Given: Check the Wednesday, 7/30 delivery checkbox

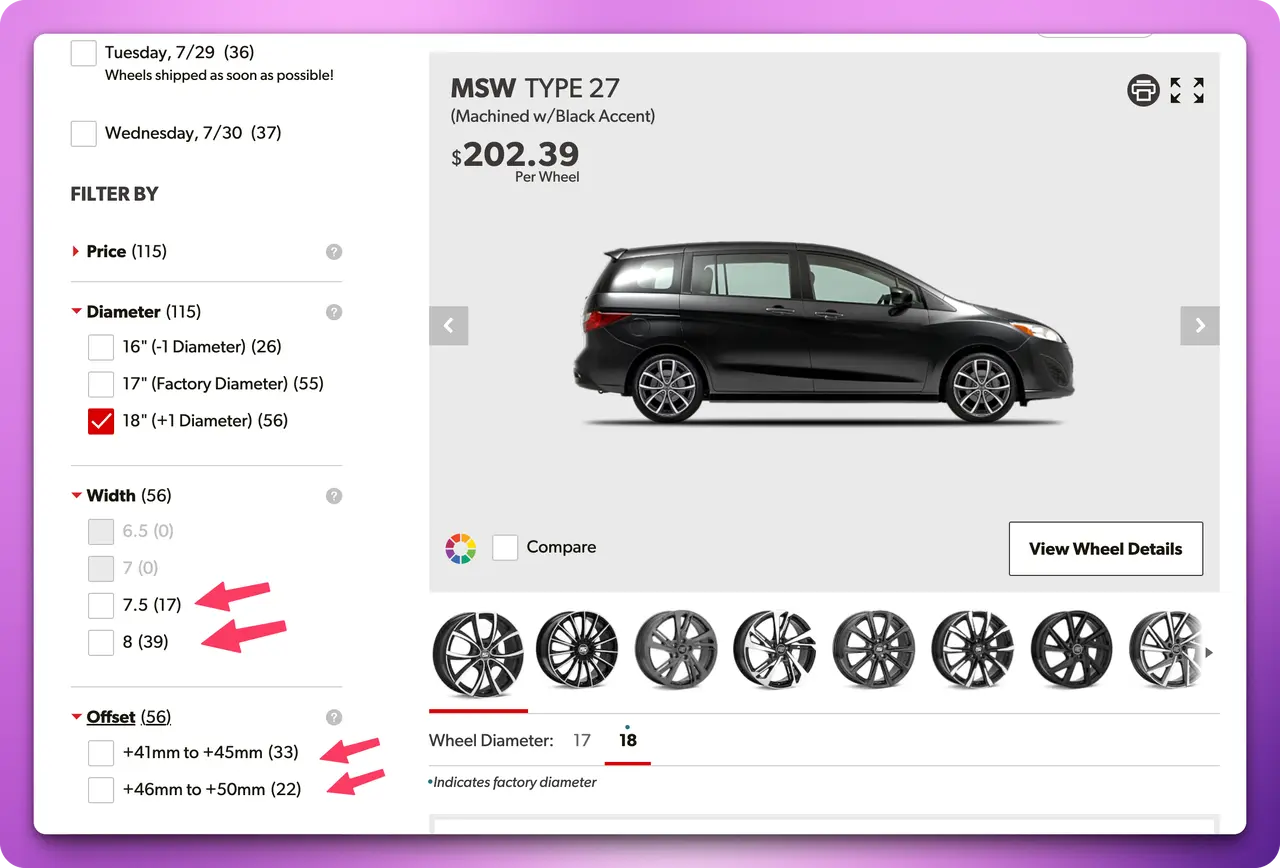Looking at the screenshot, I should (x=84, y=133).
